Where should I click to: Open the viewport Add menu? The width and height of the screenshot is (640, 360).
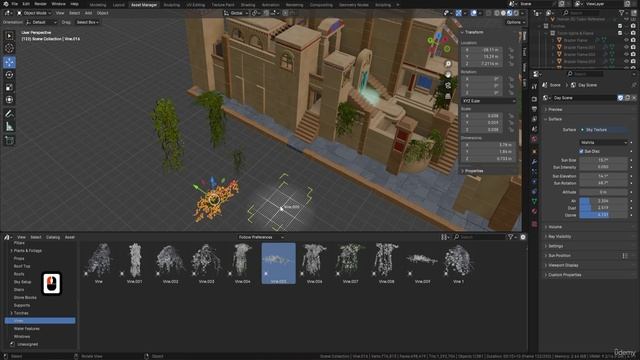(88, 13)
